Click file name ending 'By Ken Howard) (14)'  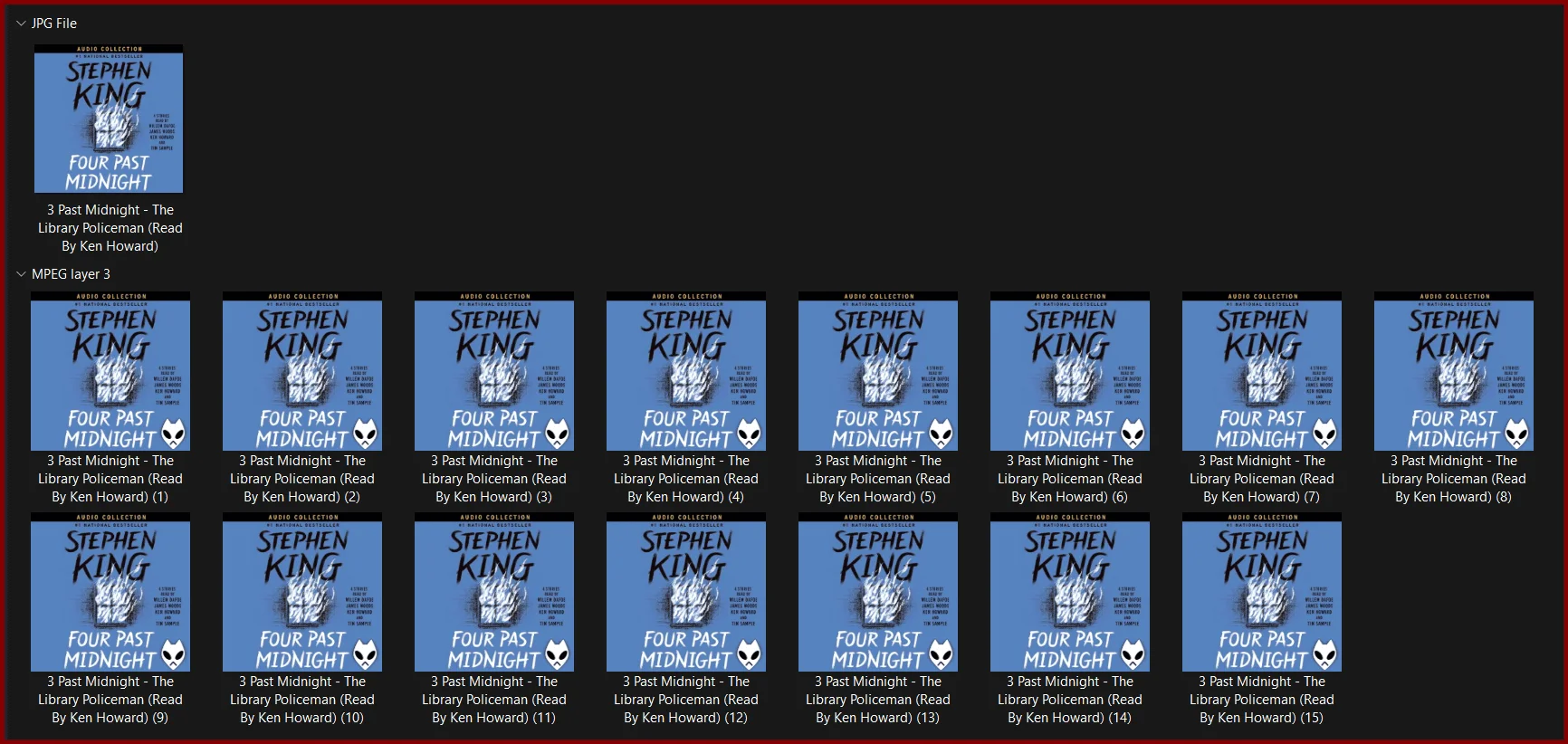[x=1070, y=700]
